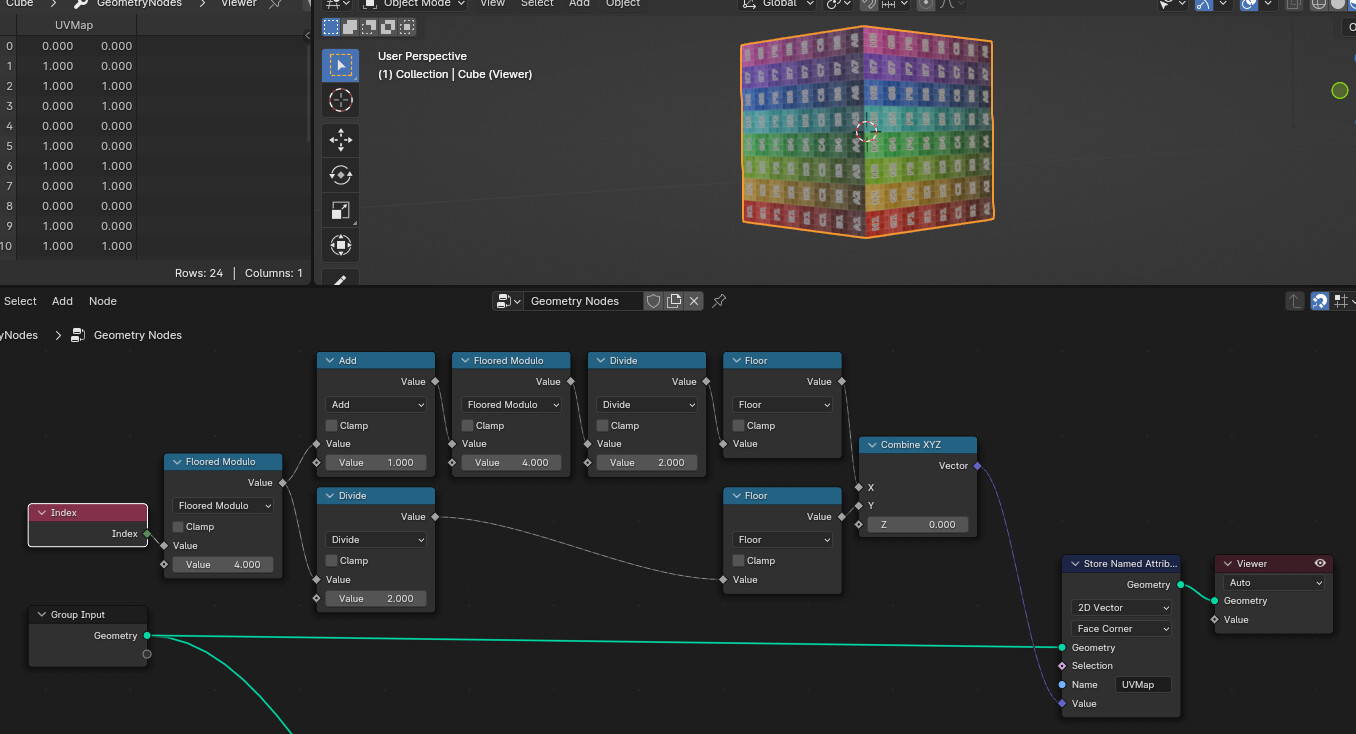
Task: Enable Clamp on the lower Floor node
Action: 739,561
